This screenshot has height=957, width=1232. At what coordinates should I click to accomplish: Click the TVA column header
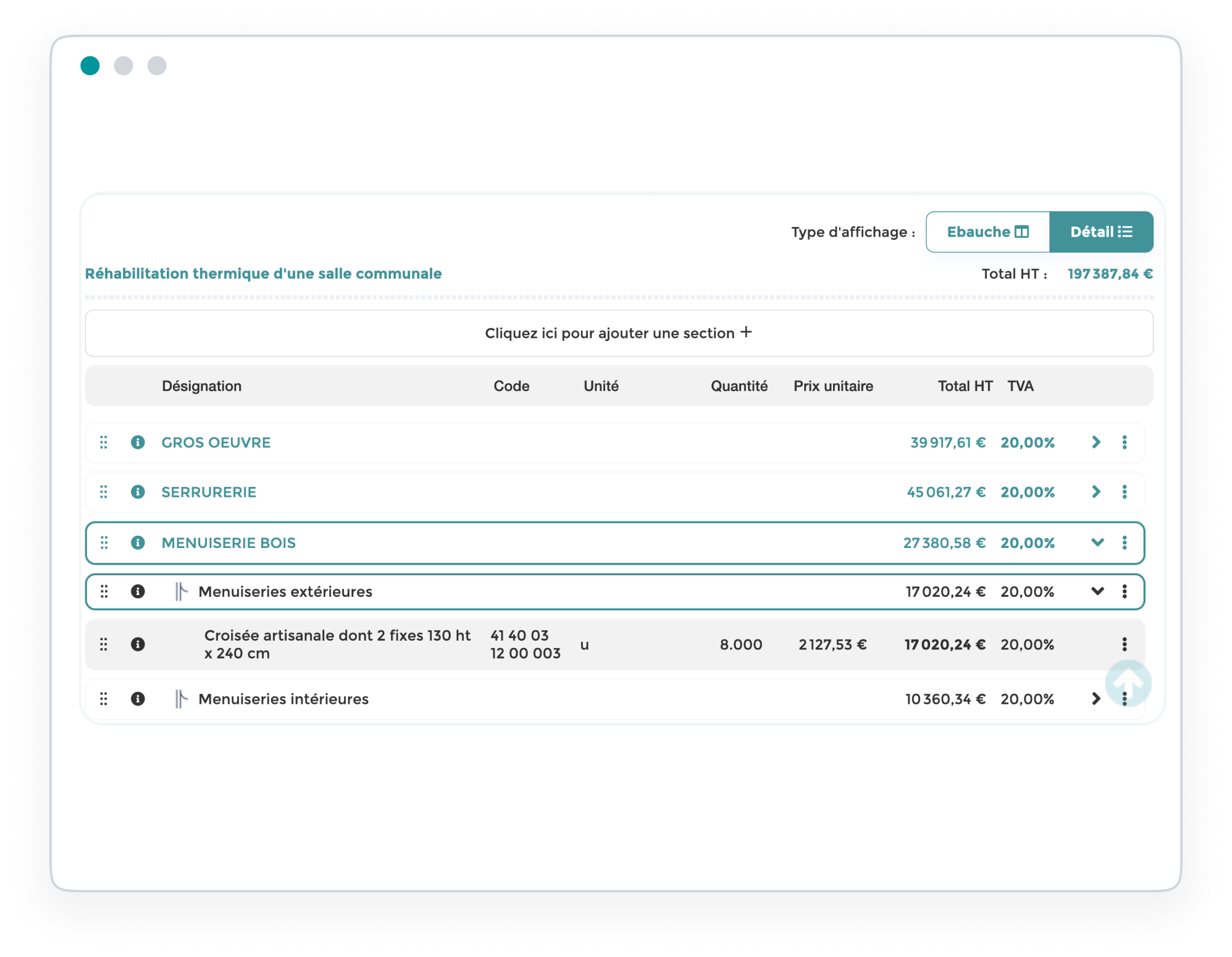coord(1020,386)
